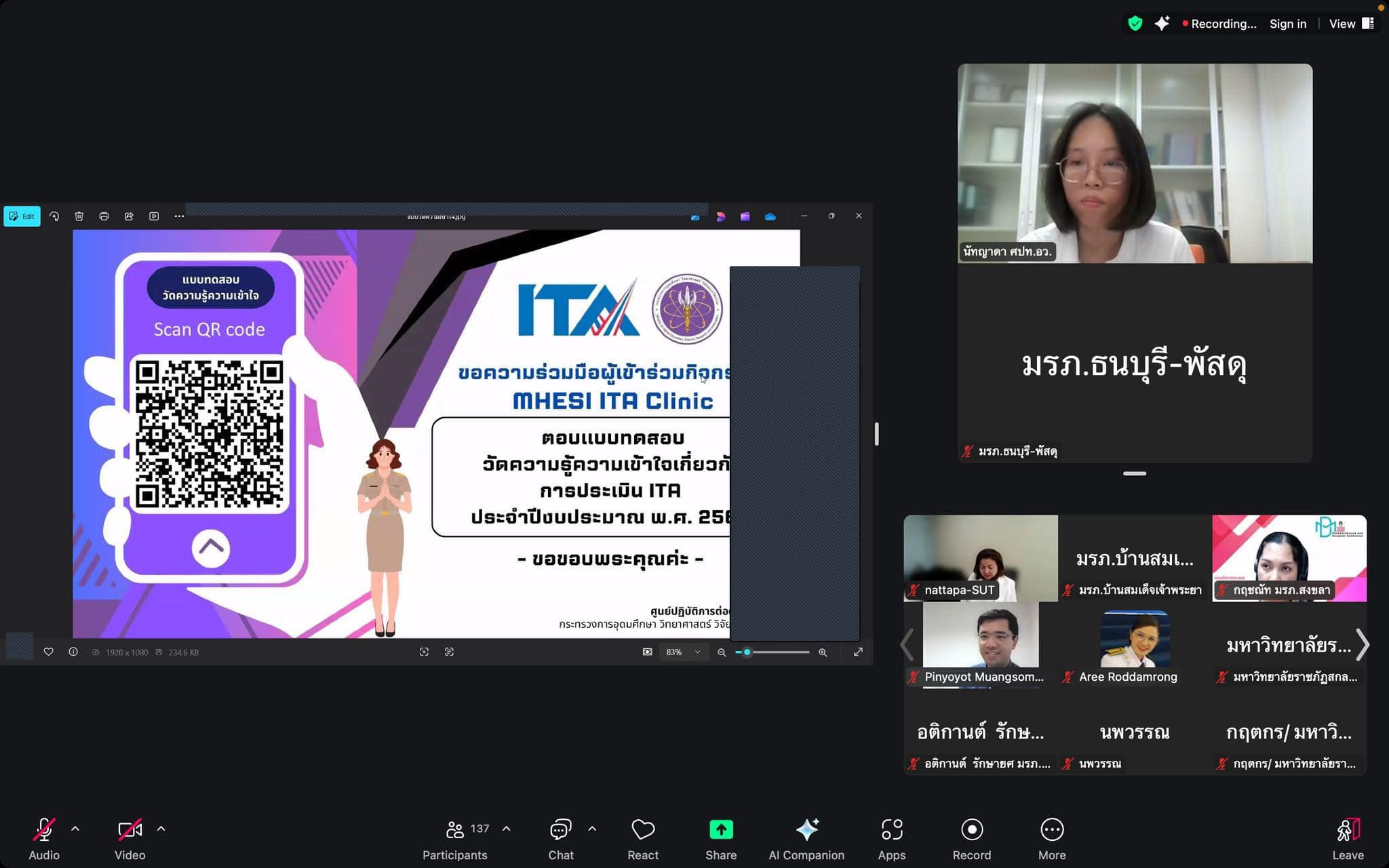
Task: Expand the Audio options caret
Action: pyautogui.click(x=75, y=829)
